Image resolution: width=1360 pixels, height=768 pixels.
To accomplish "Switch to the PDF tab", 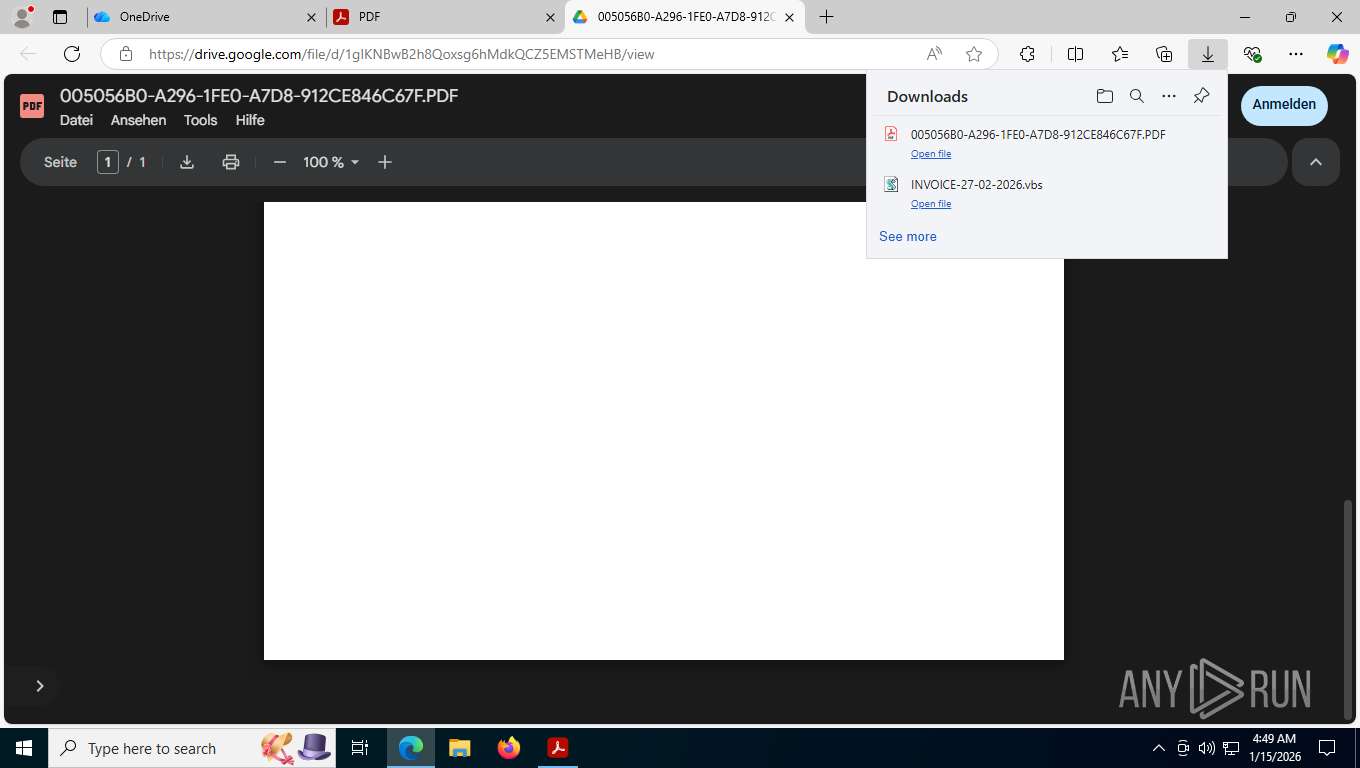I will point(445,17).
